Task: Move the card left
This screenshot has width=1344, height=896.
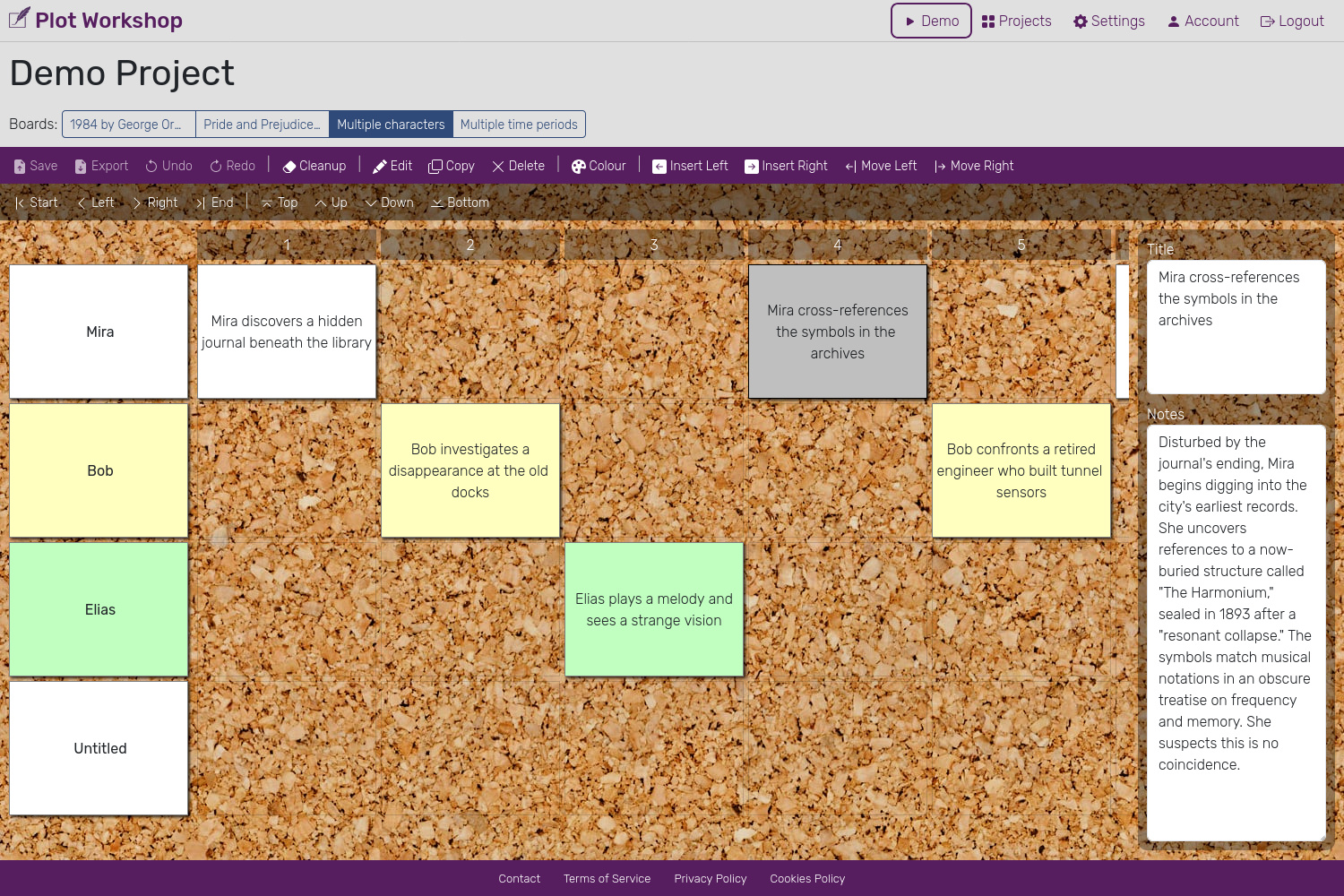Action: pyautogui.click(x=881, y=166)
